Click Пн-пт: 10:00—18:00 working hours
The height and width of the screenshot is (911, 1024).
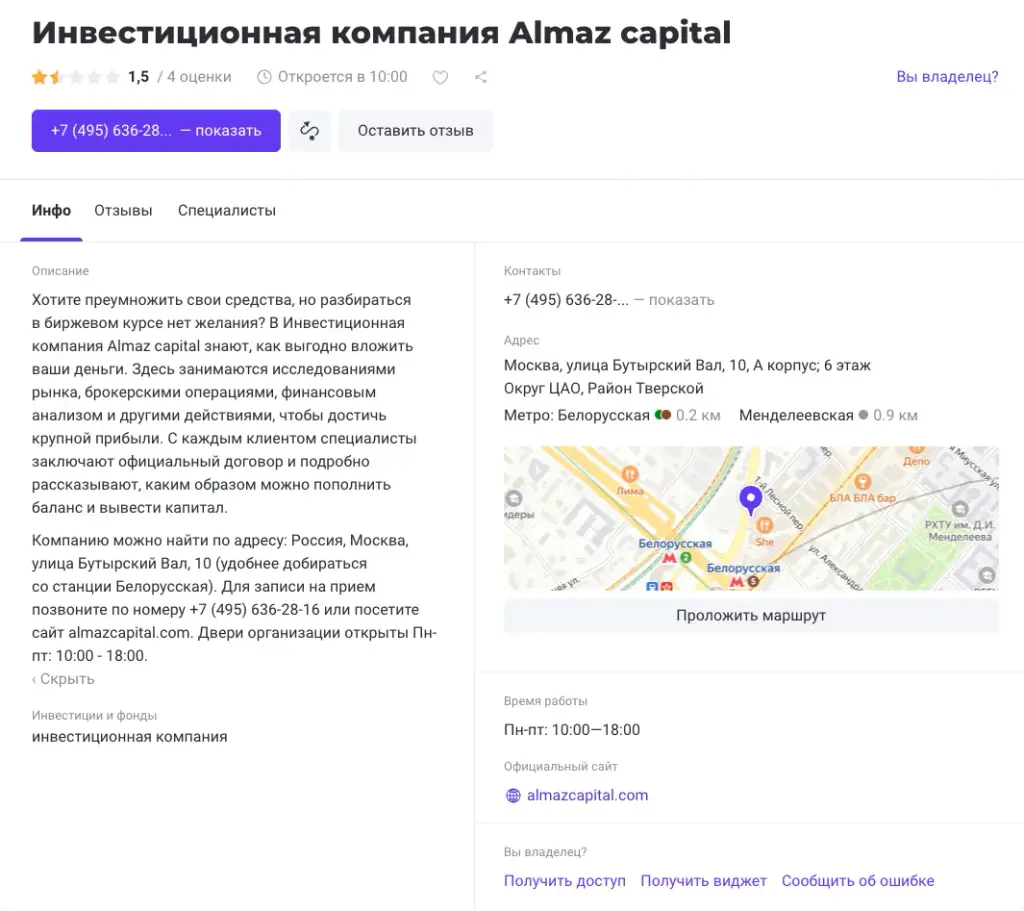[571, 729]
